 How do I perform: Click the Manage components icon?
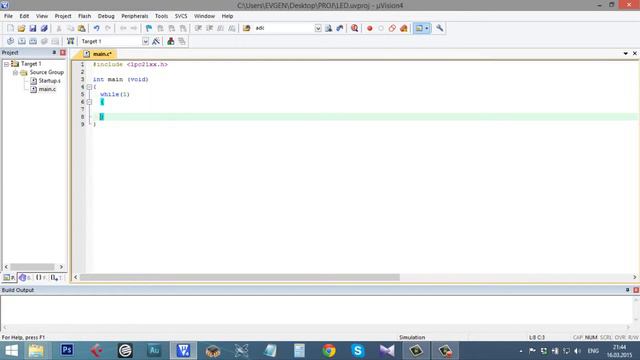[x=171, y=41]
